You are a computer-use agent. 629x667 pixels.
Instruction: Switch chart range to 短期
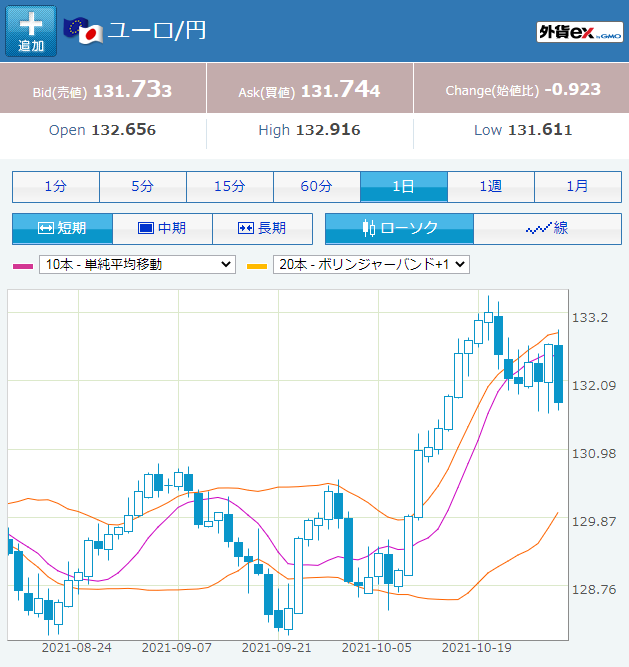[x=63, y=229]
